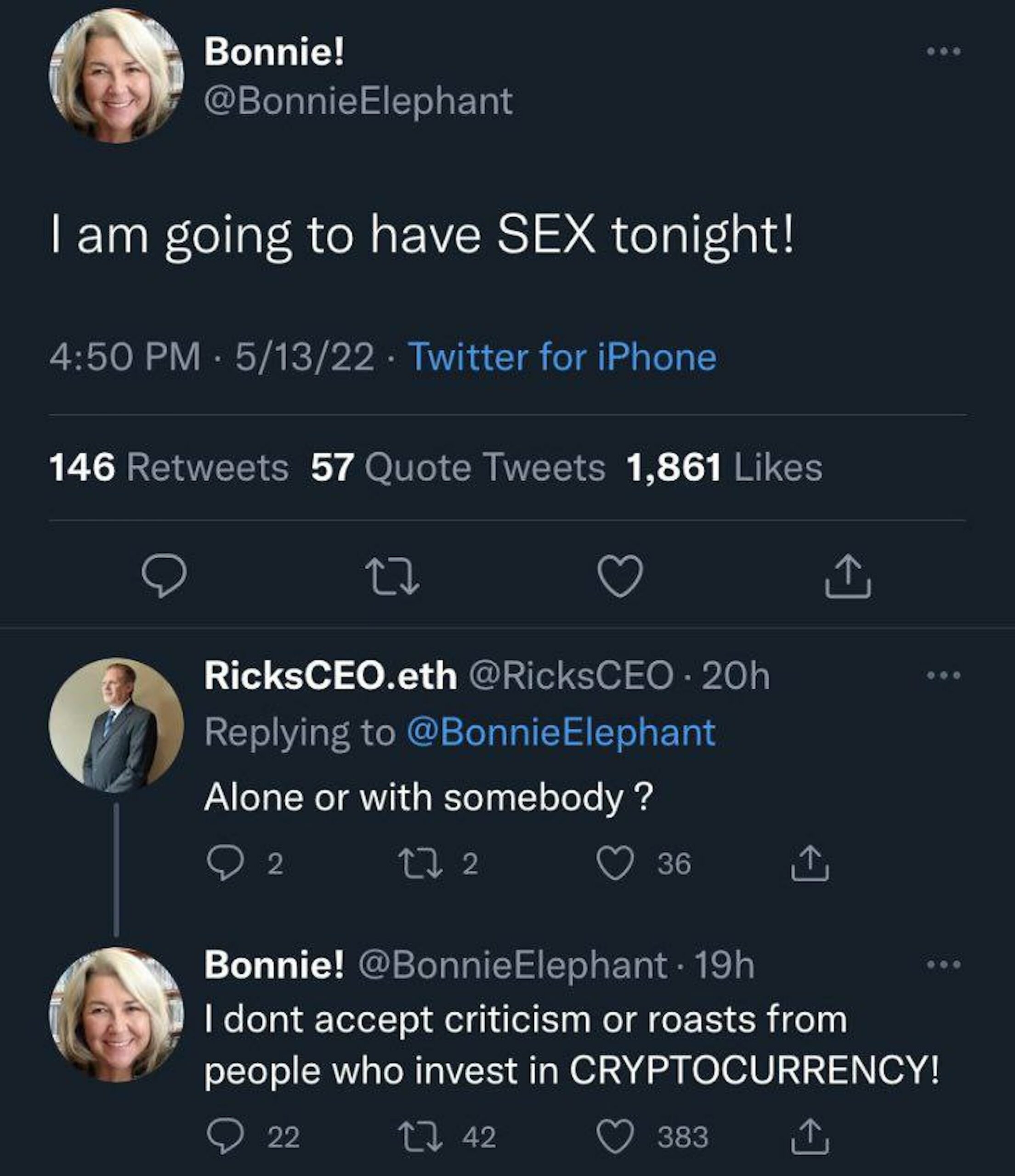Open more options for RicksCEO.eth's reply

click(943, 675)
